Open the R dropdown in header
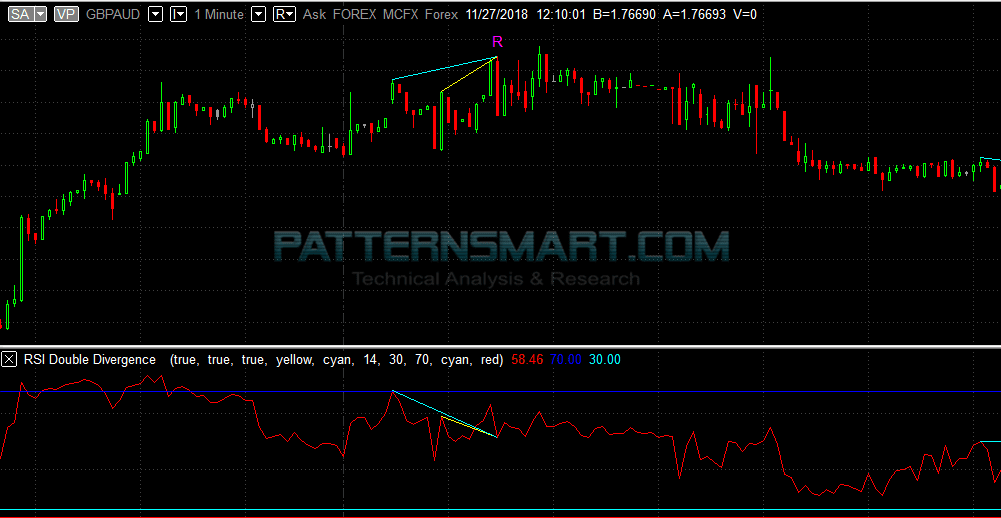 [284, 14]
